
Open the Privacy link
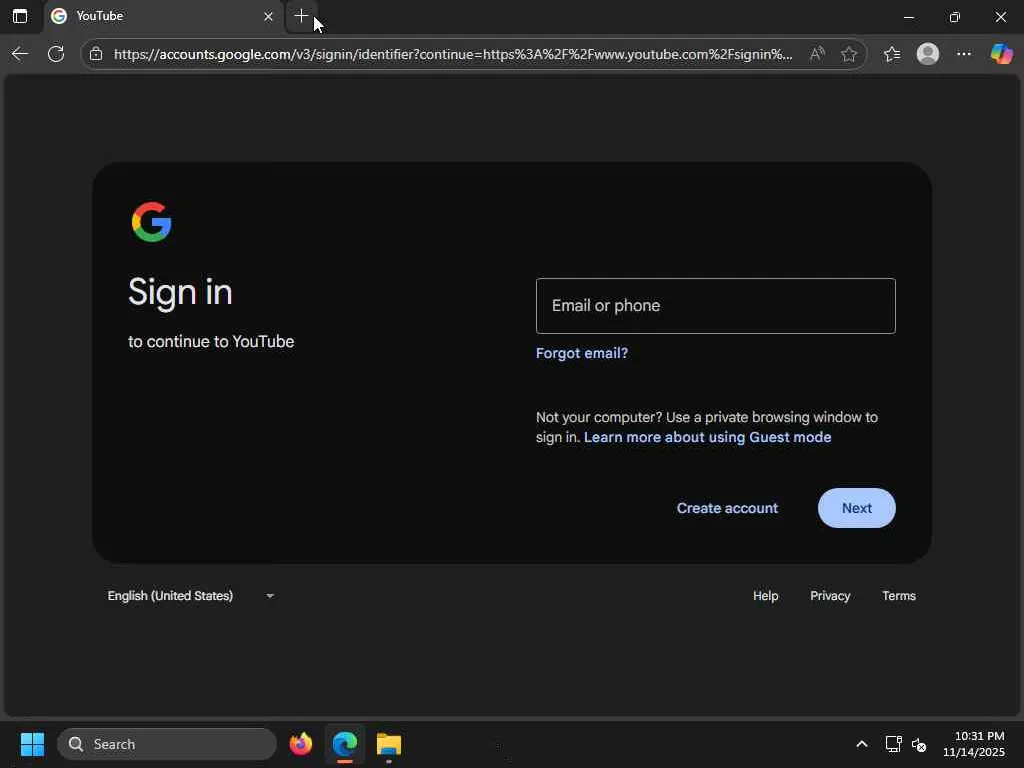tap(830, 596)
